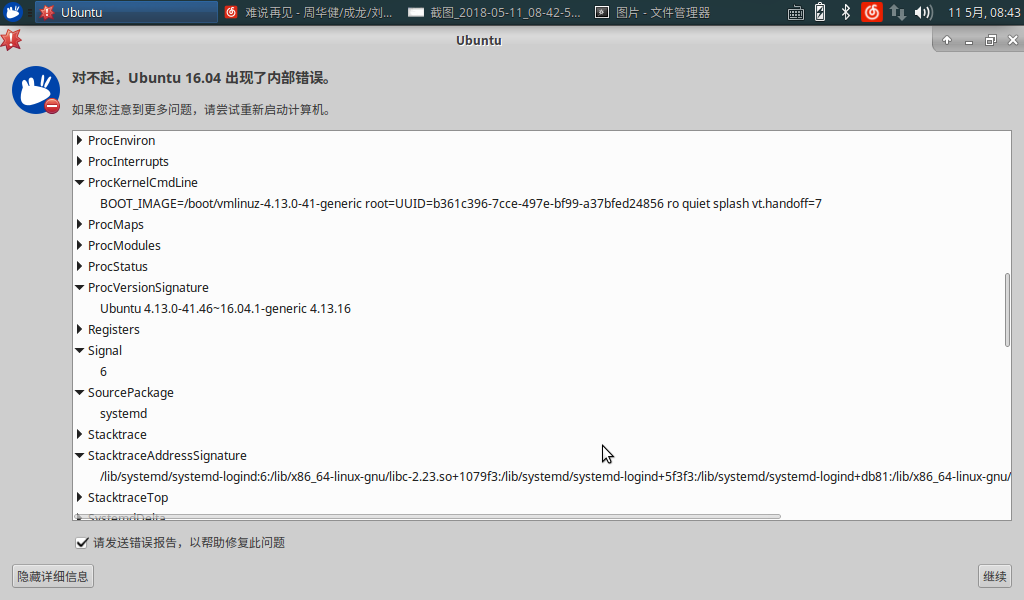Viewport: 1024px width, 600px height.
Task: Expand the ProcStatus entry
Action: coord(80,266)
